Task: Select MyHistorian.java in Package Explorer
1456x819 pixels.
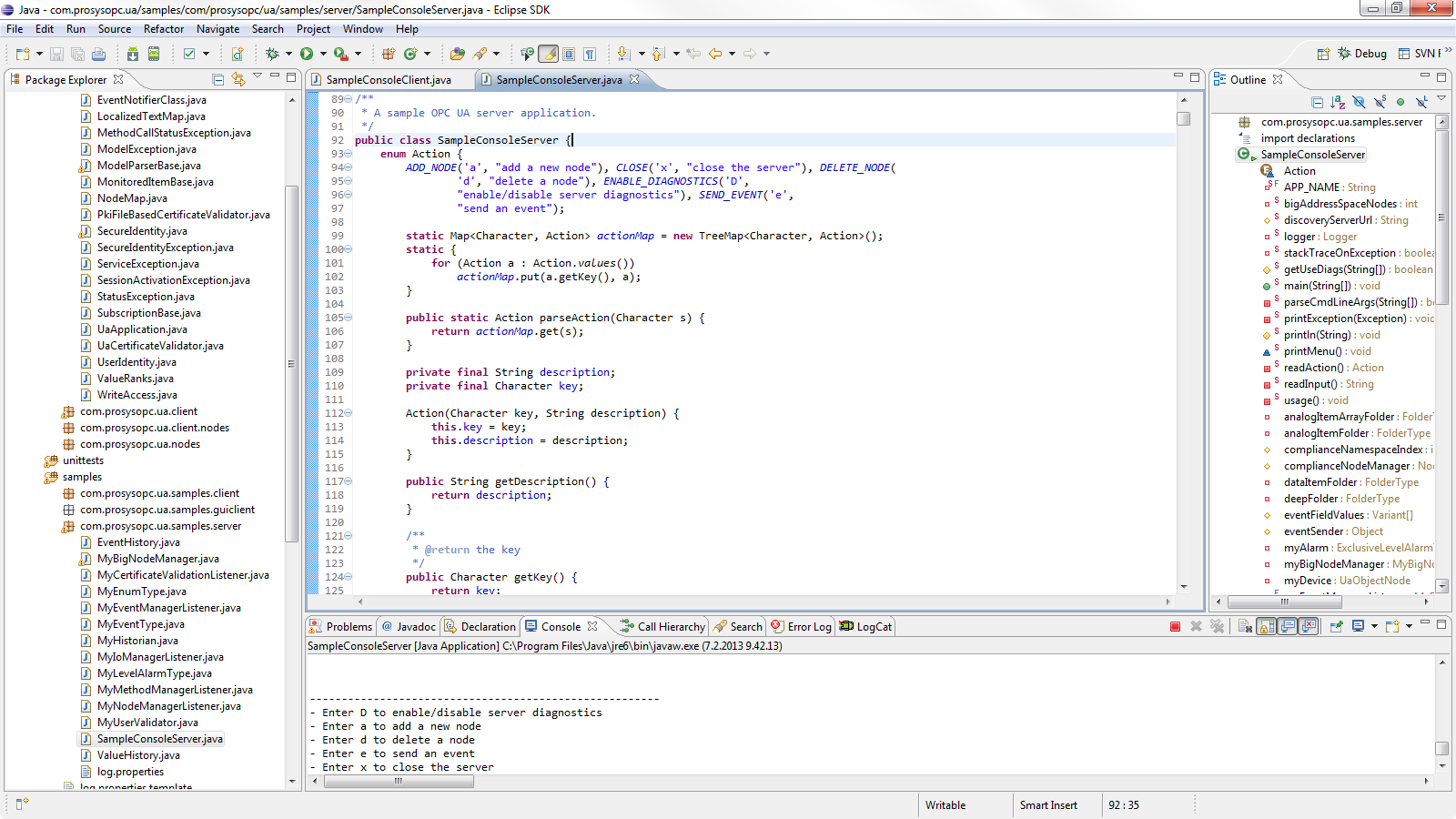Action: coord(137,641)
